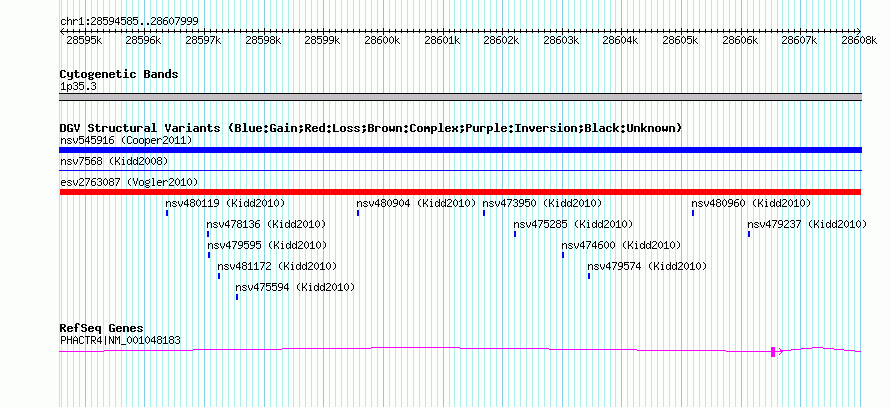
Task: Click the 28608k ruler position
Action: 859,40
